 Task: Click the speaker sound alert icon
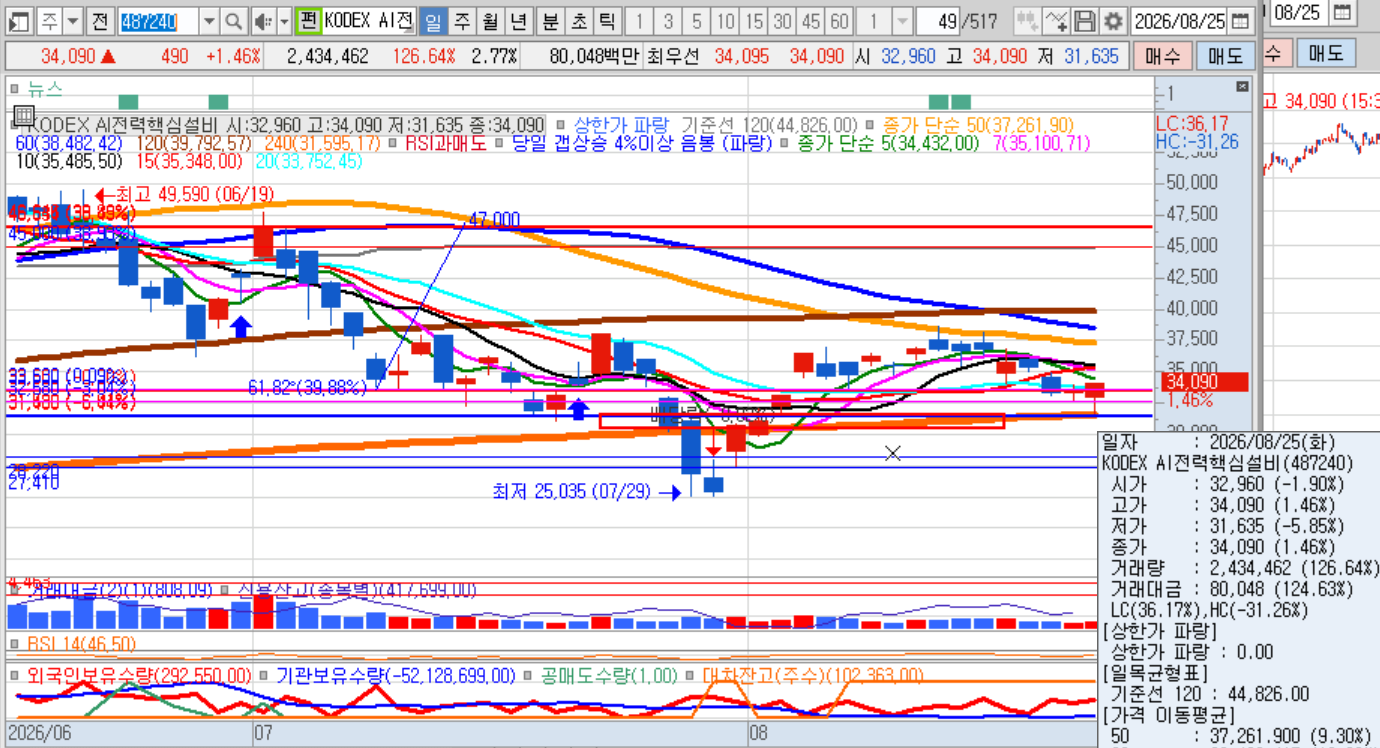pyautogui.click(x=262, y=21)
